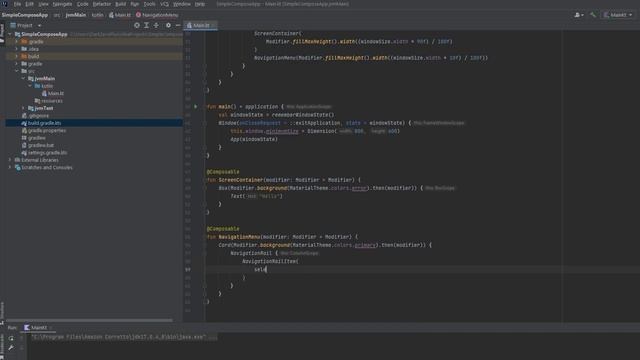Expand the jvmTest folder
Screen dimensions: 640x360
click(x=23, y=108)
